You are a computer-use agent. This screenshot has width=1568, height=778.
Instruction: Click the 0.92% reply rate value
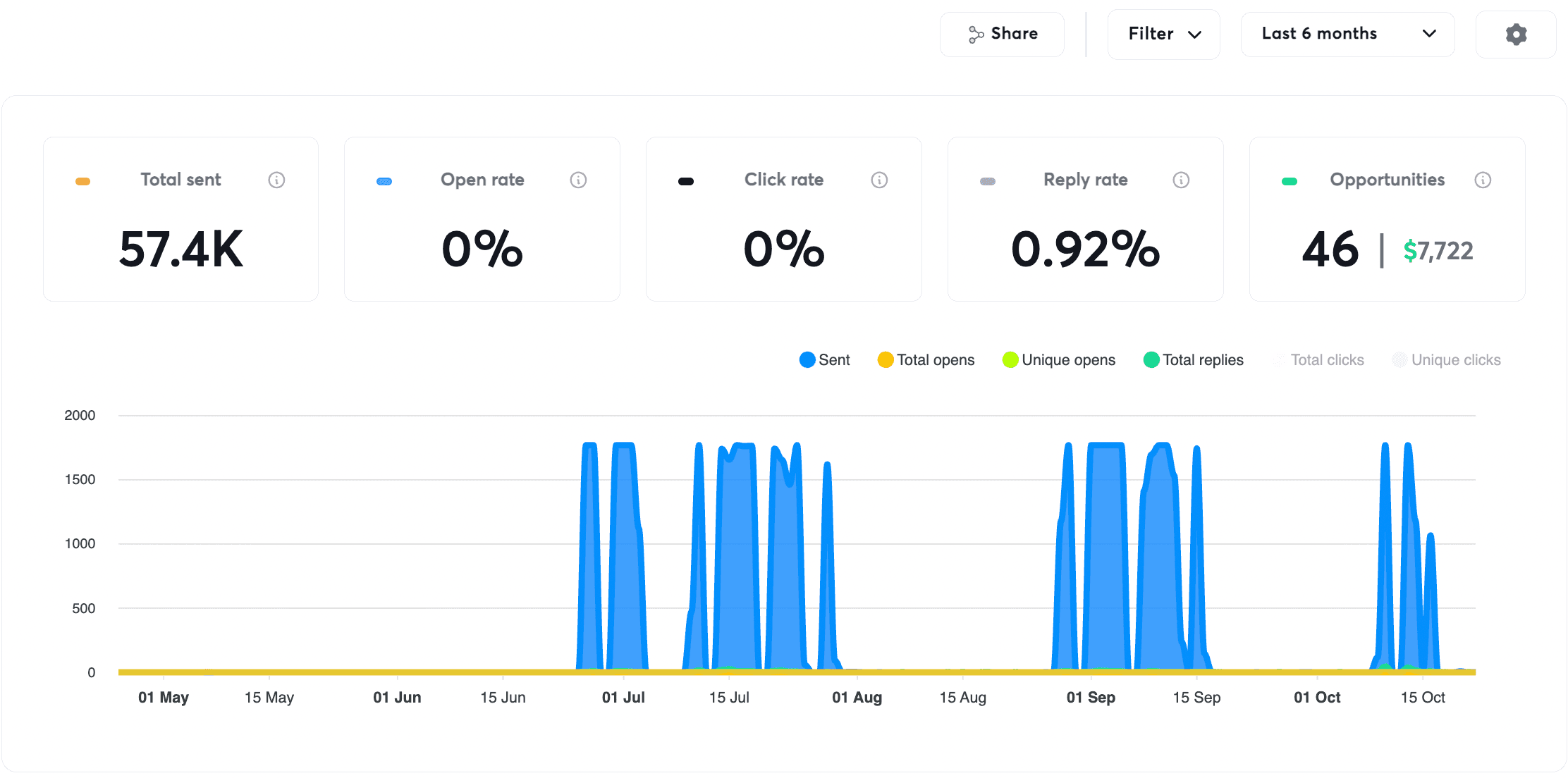pos(1086,249)
